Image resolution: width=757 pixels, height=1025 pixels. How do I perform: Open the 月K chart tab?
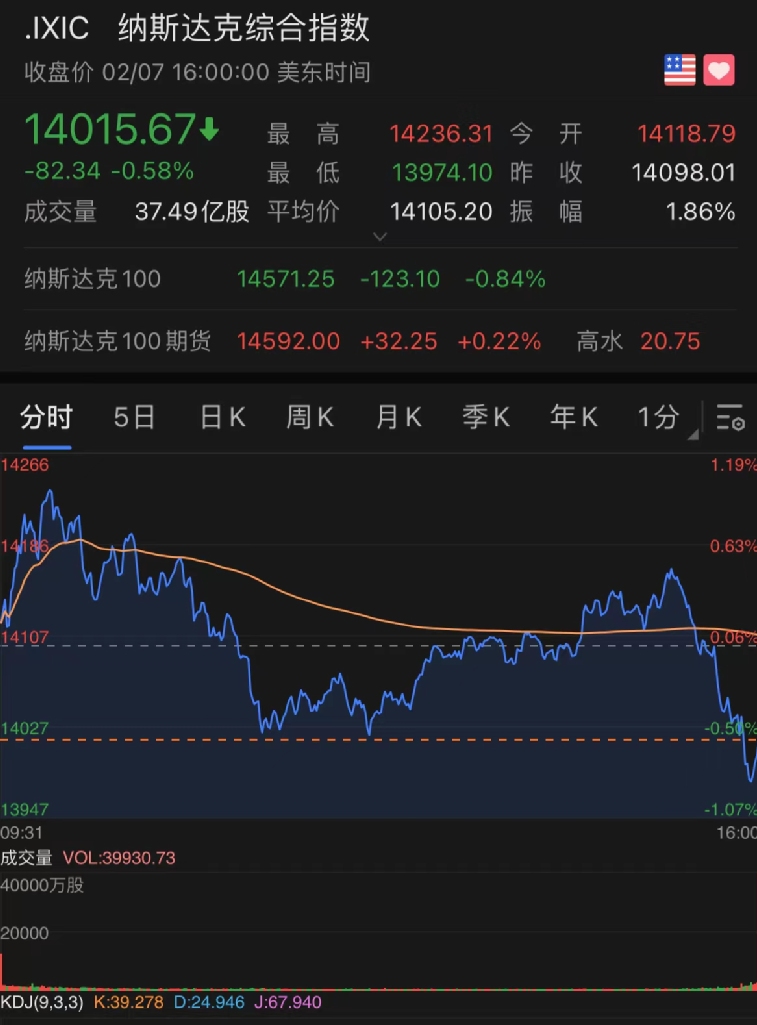tap(398, 417)
